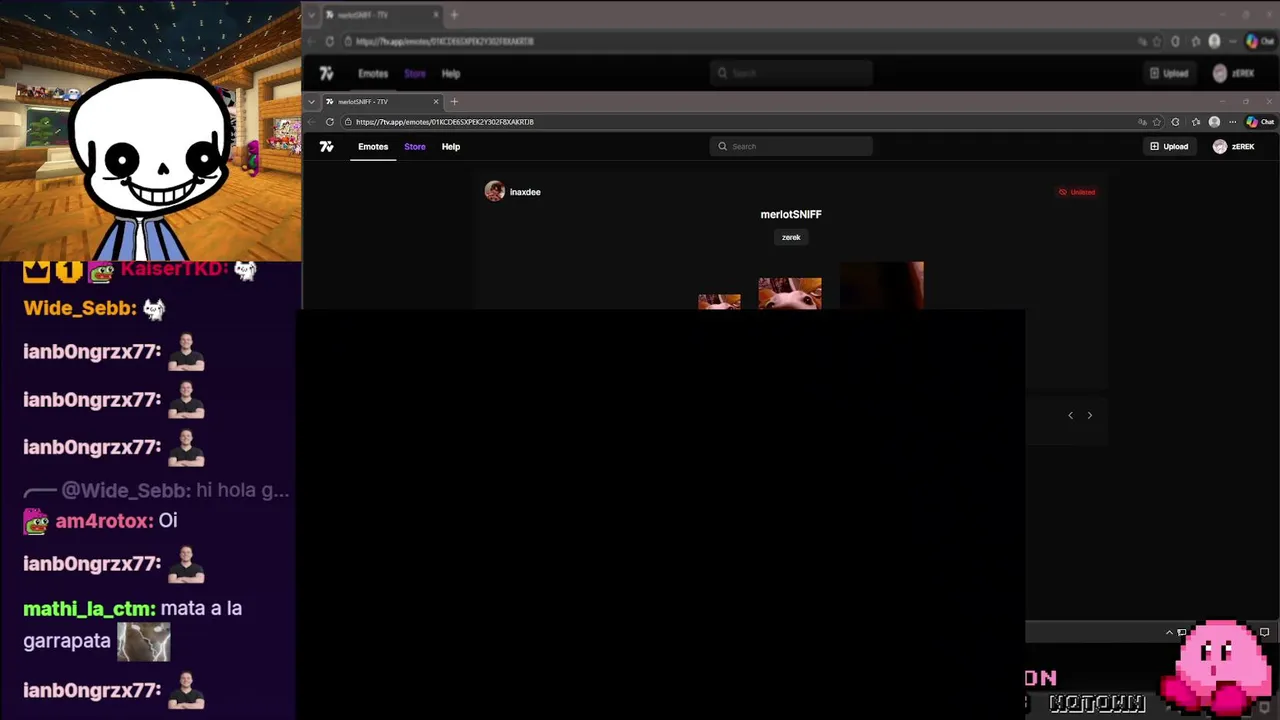Add page to favorites star in front window
This screenshot has width=1280, height=720.
(1157, 122)
